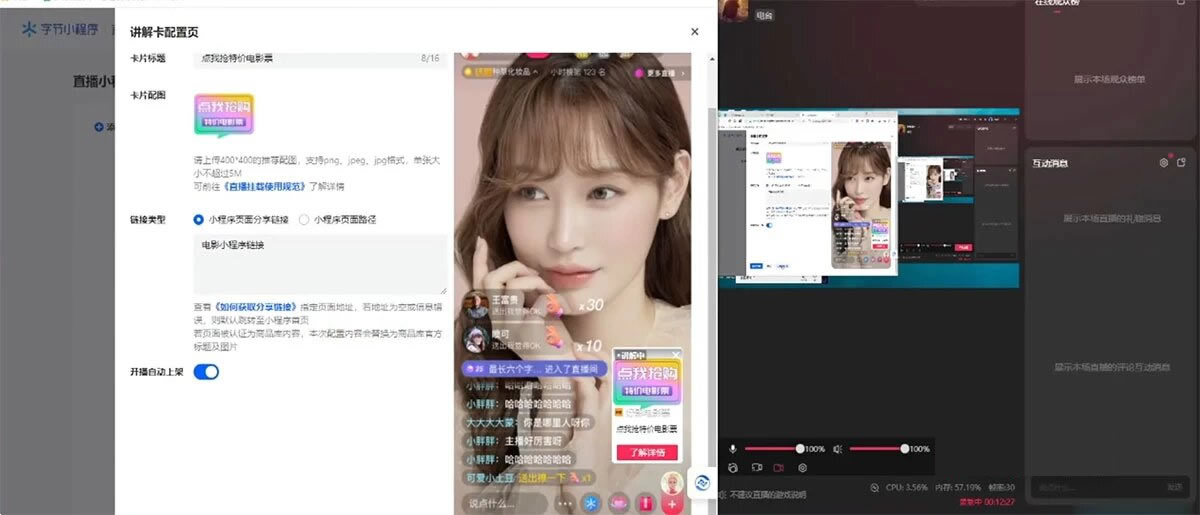Click the floating blue assistant icon

[702, 483]
